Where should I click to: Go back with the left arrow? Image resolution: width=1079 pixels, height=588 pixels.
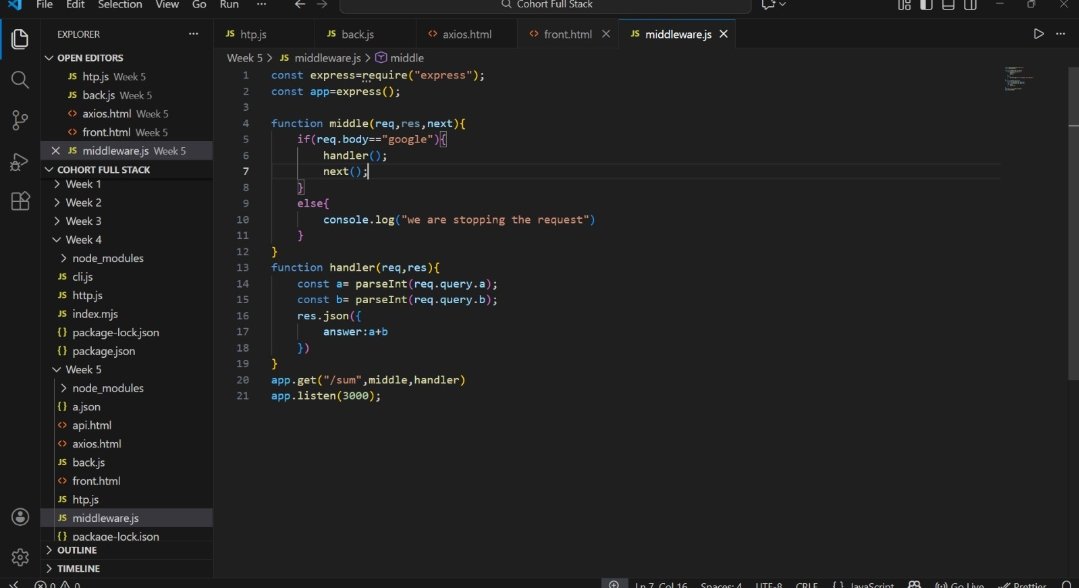[299, 5]
